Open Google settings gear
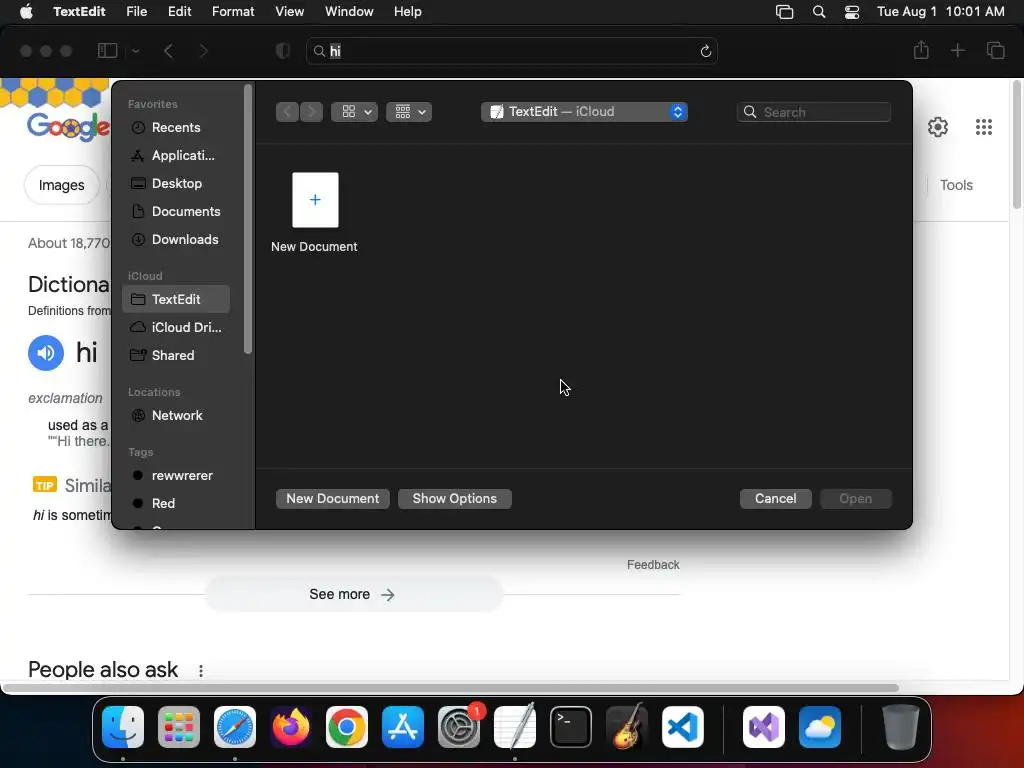The width and height of the screenshot is (1024, 768). click(x=938, y=127)
